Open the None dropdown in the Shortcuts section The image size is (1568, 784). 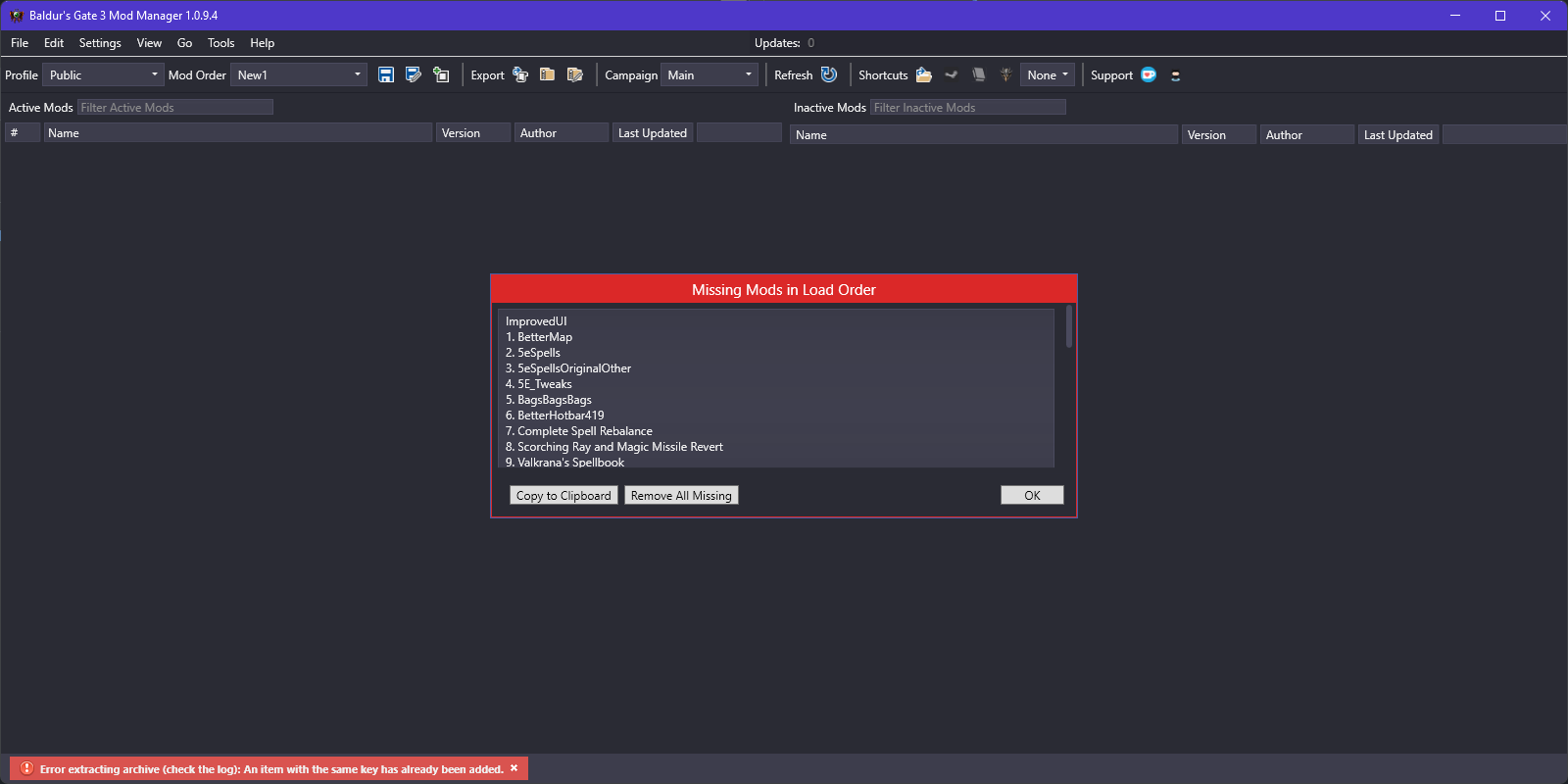tap(1048, 74)
